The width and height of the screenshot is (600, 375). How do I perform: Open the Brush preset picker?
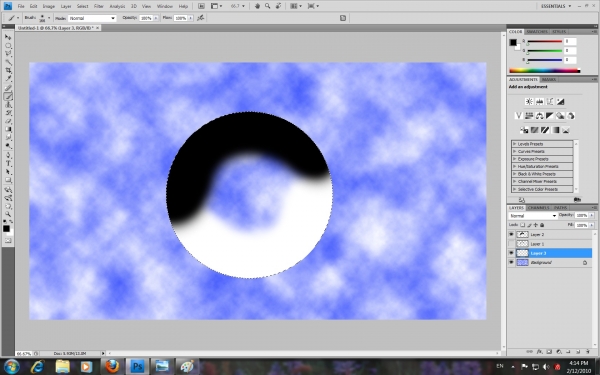pos(44,18)
